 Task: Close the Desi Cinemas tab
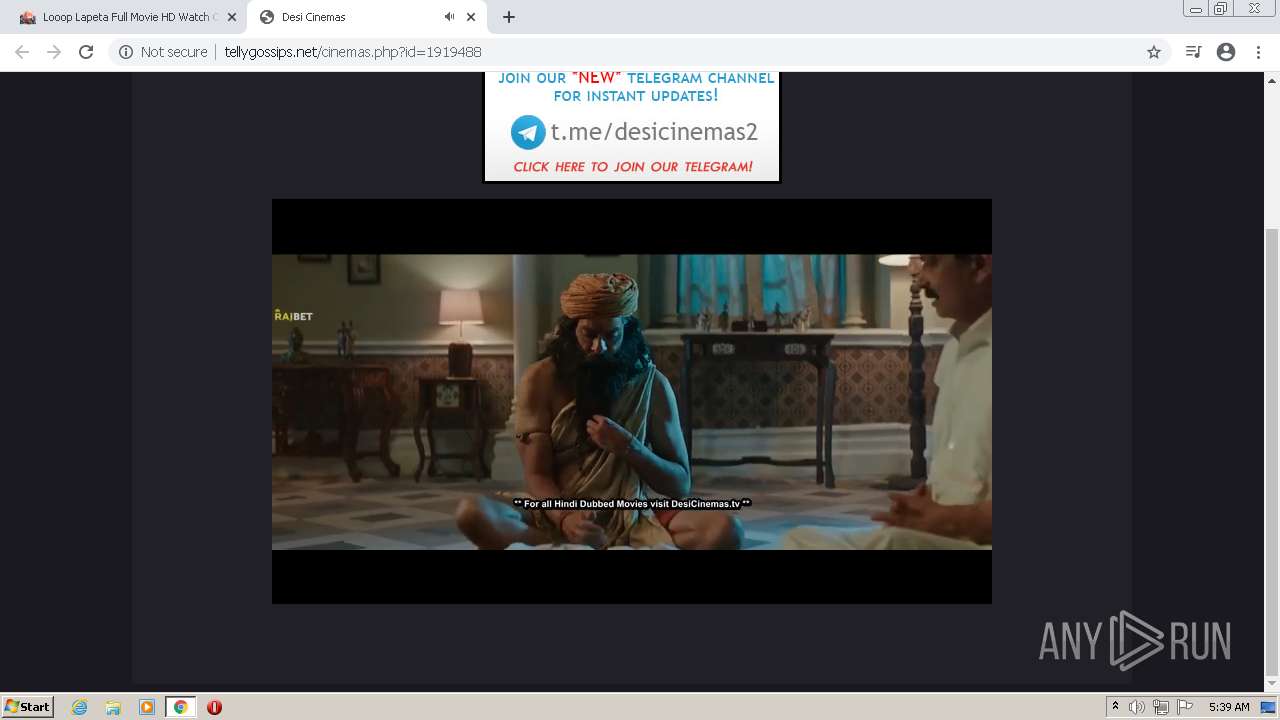[x=471, y=17]
